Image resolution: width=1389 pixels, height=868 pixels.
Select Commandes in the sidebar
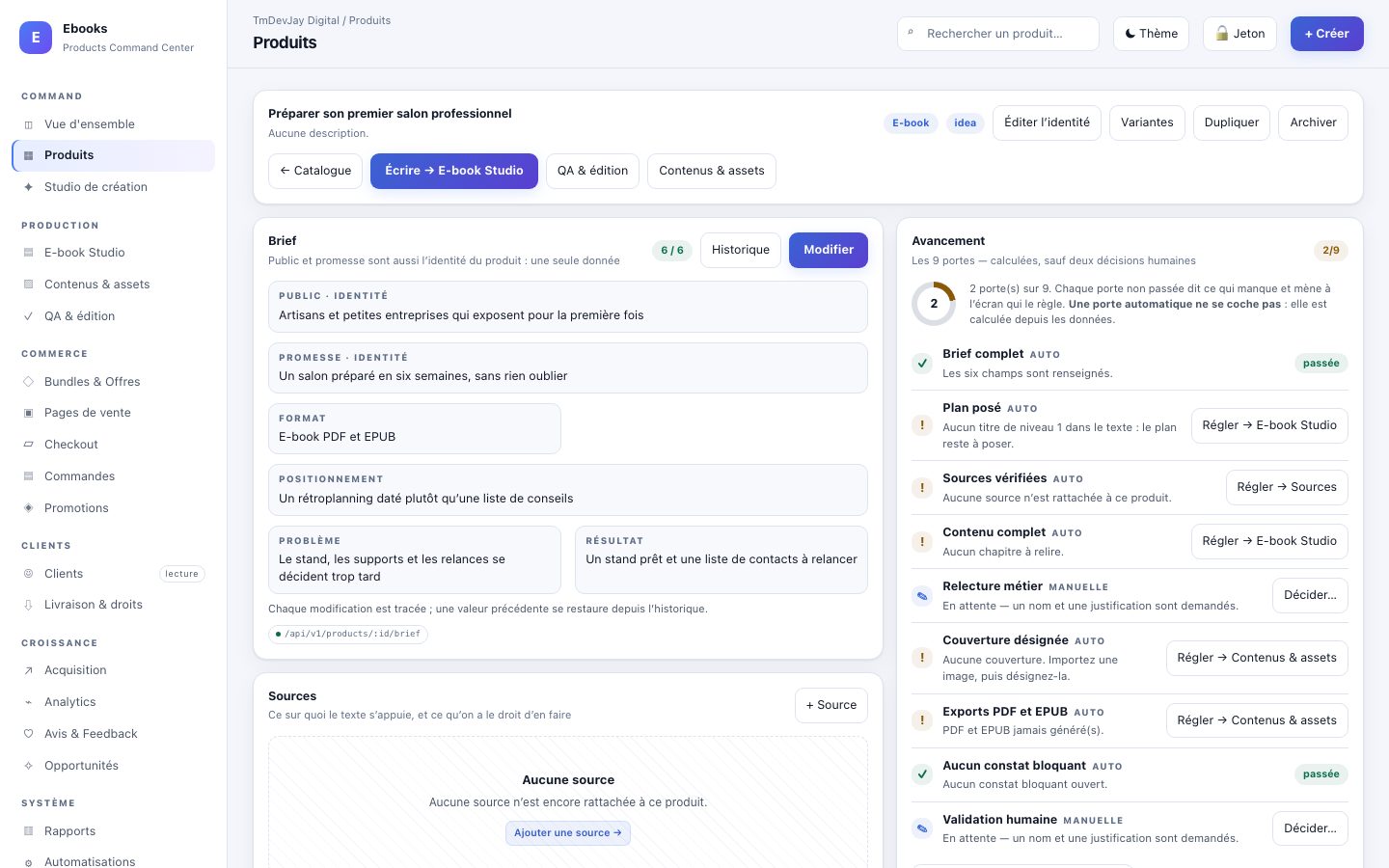(114, 476)
